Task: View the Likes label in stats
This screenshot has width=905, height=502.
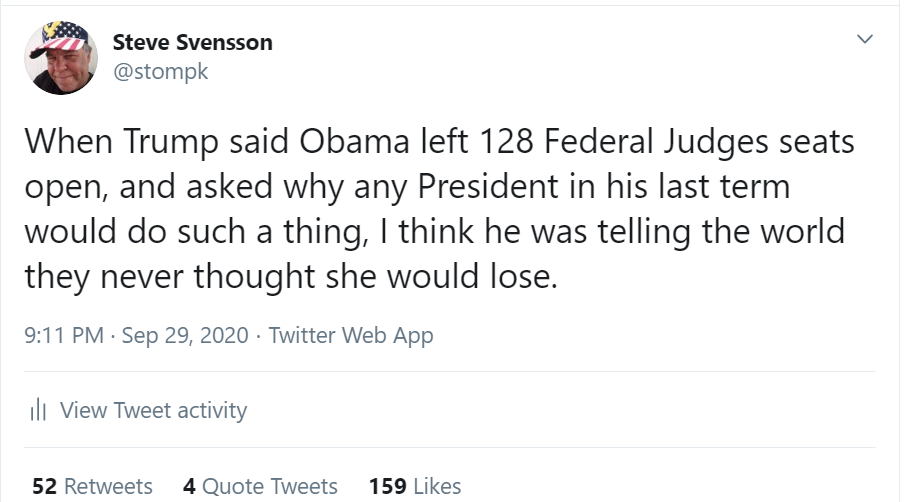Action: (437, 486)
